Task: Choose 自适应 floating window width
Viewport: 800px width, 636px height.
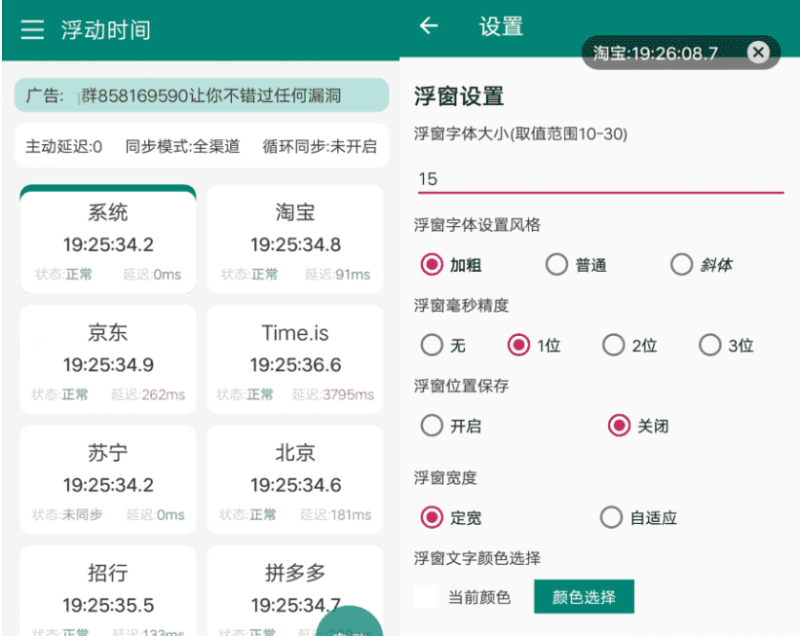Action: pyautogui.click(x=611, y=517)
